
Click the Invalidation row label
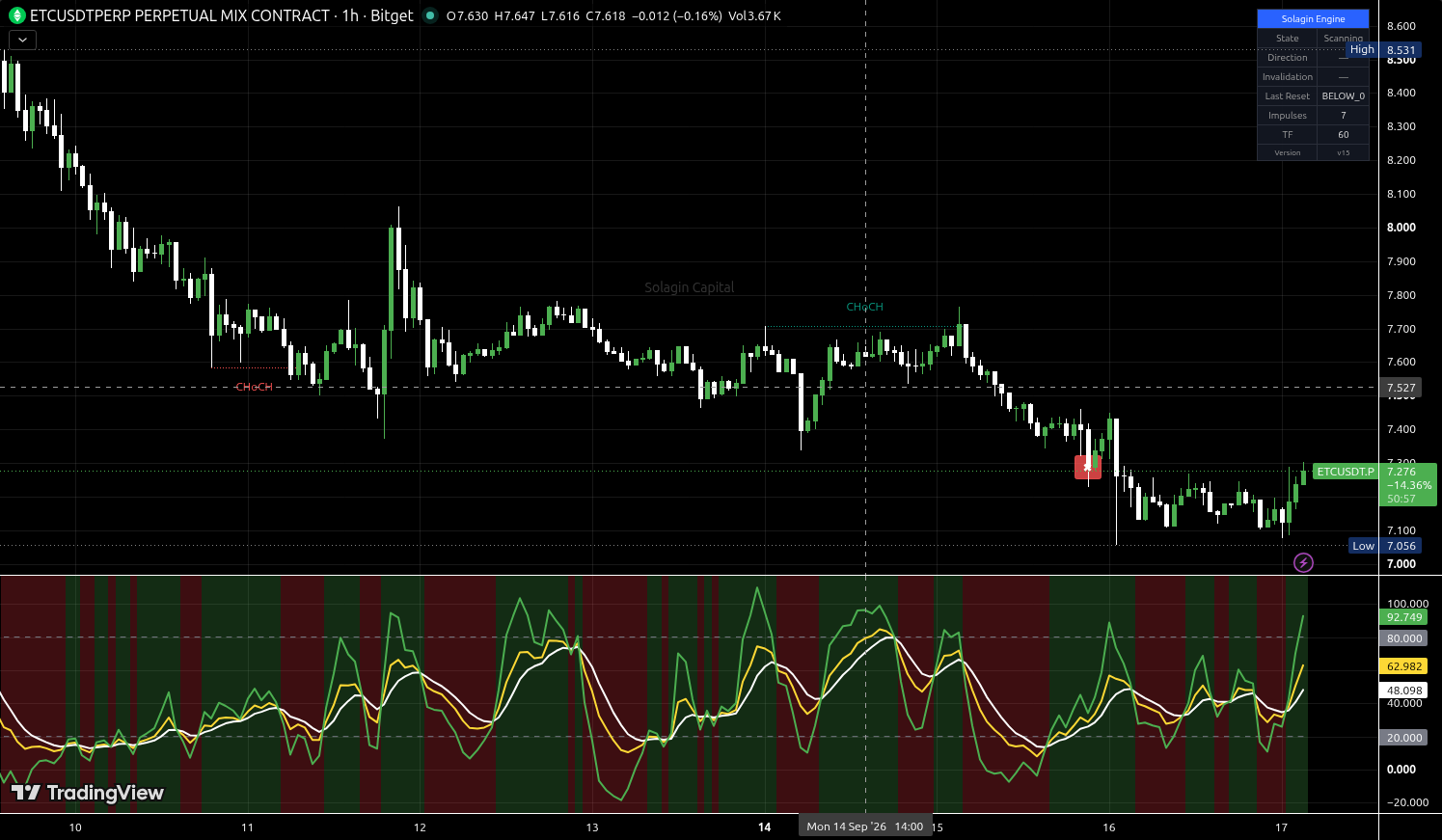(1288, 77)
